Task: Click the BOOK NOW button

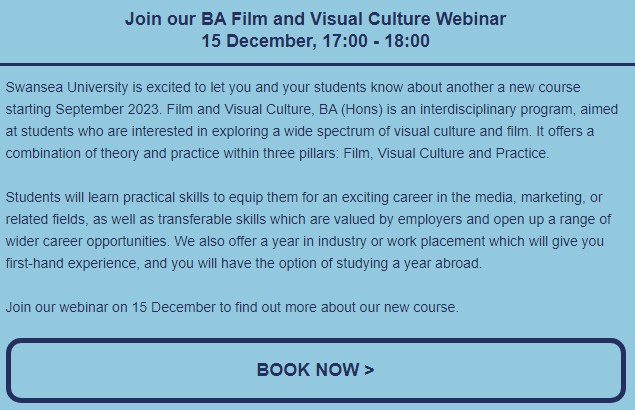Action: click(316, 370)
